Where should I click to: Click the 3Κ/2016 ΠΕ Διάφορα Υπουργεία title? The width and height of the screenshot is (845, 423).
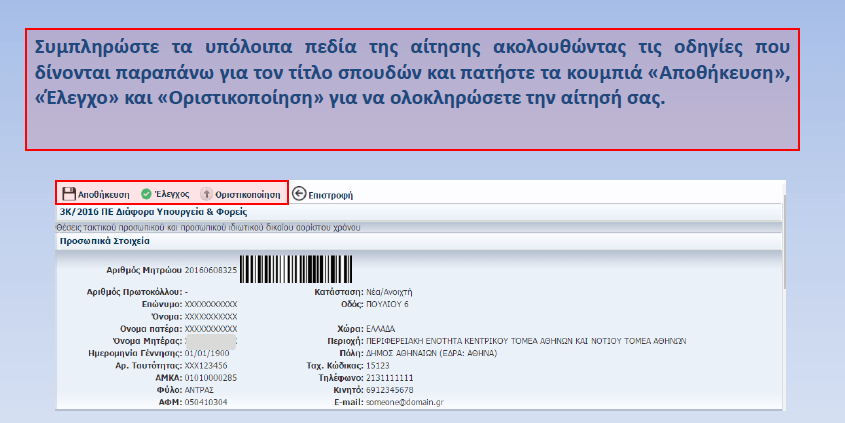153,212
